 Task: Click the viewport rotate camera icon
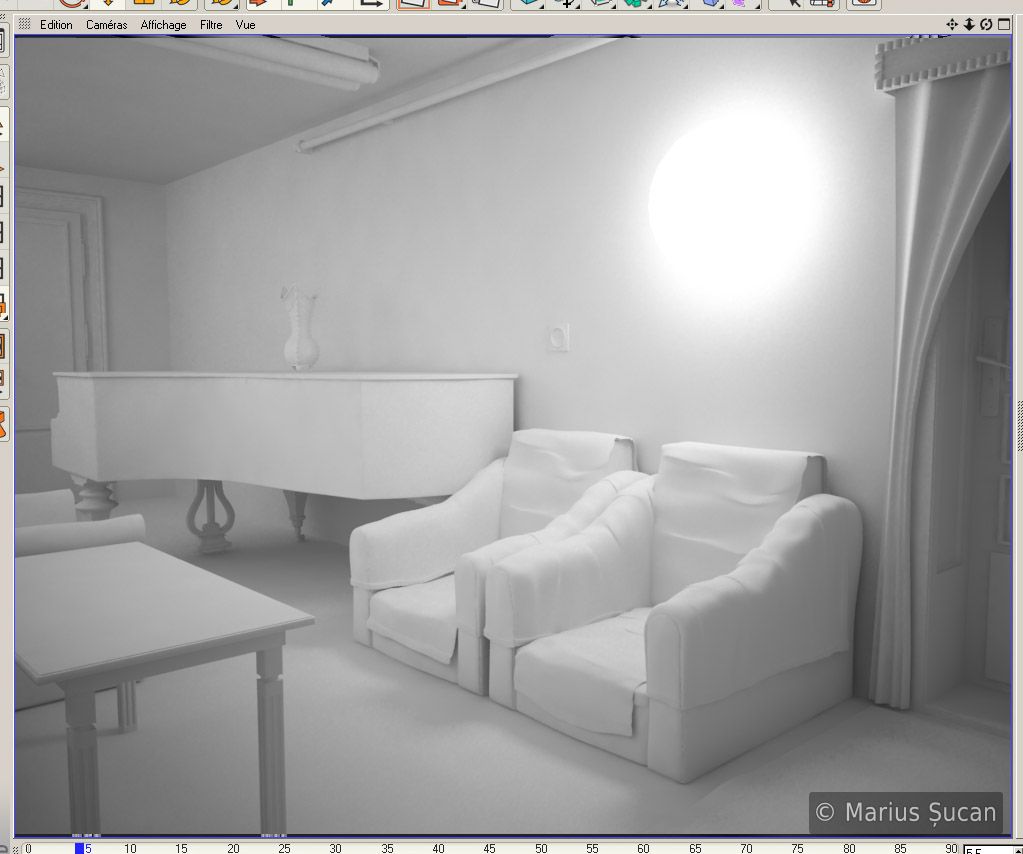(986, 25)
